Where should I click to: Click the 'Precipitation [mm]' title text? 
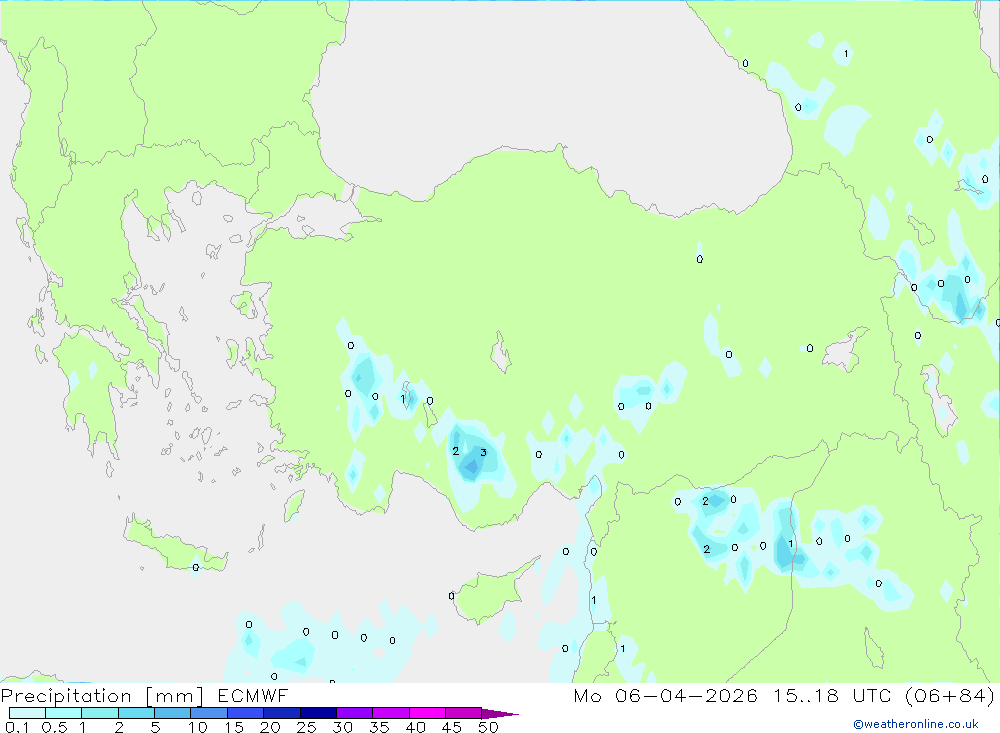pyautogui.click(x=102, y=695)
